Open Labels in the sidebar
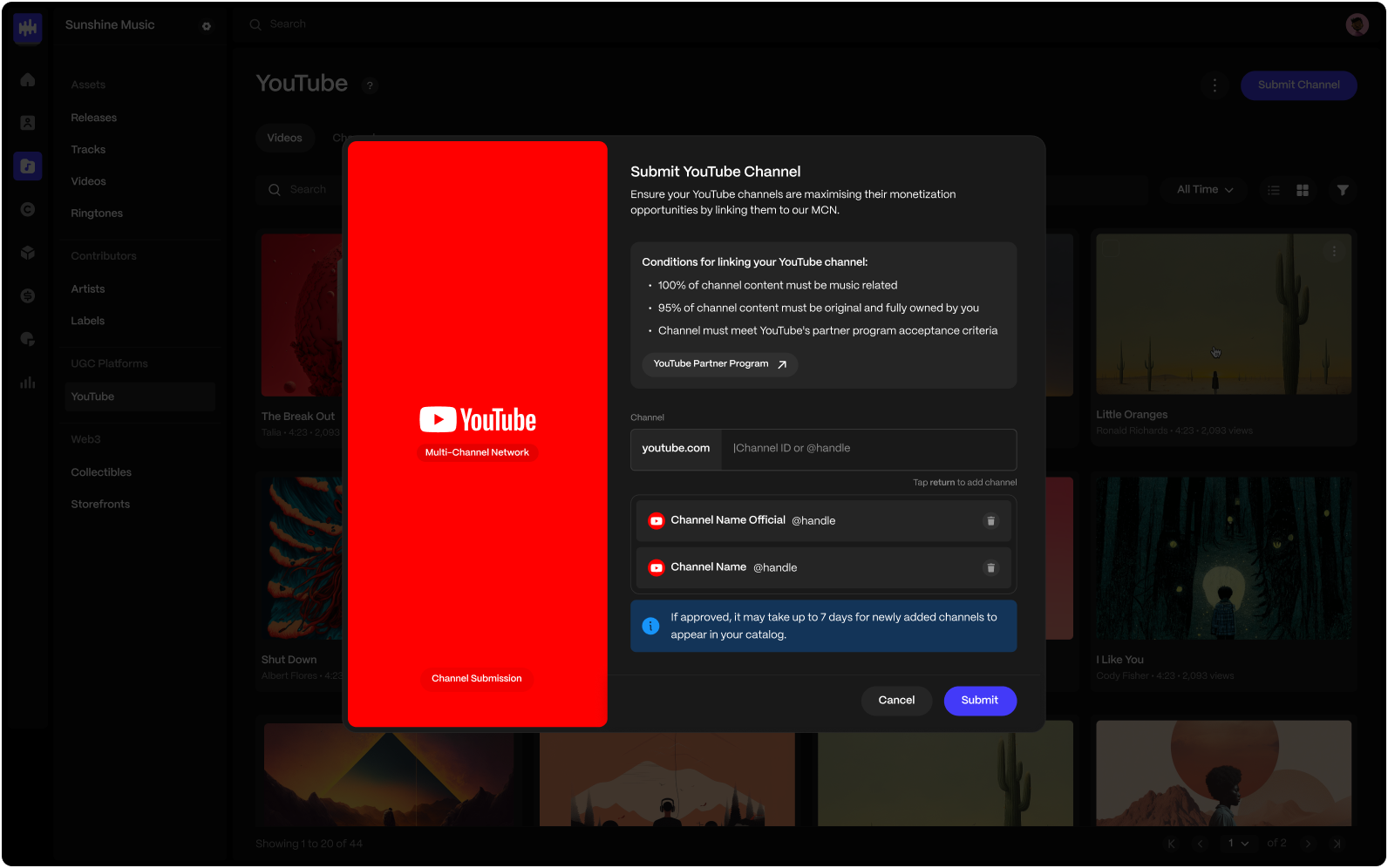This screenshot has width=1388, height=868. point(88,321)
